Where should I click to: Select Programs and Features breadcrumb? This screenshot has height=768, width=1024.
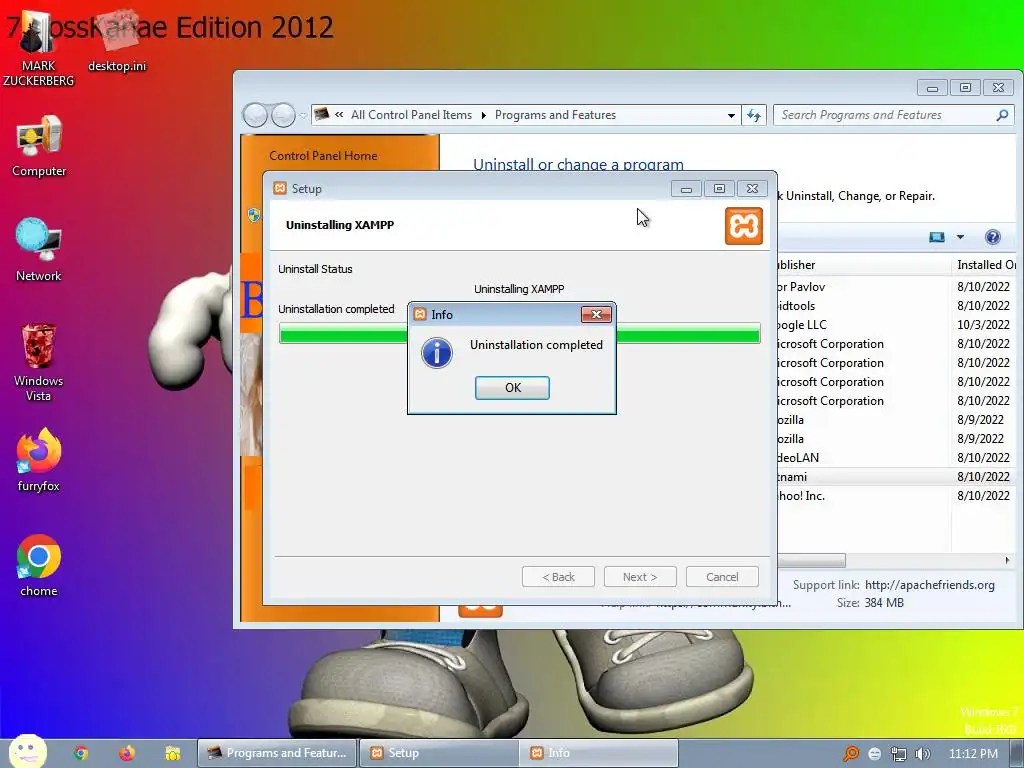pyautogui.click(x=555, y=115)
